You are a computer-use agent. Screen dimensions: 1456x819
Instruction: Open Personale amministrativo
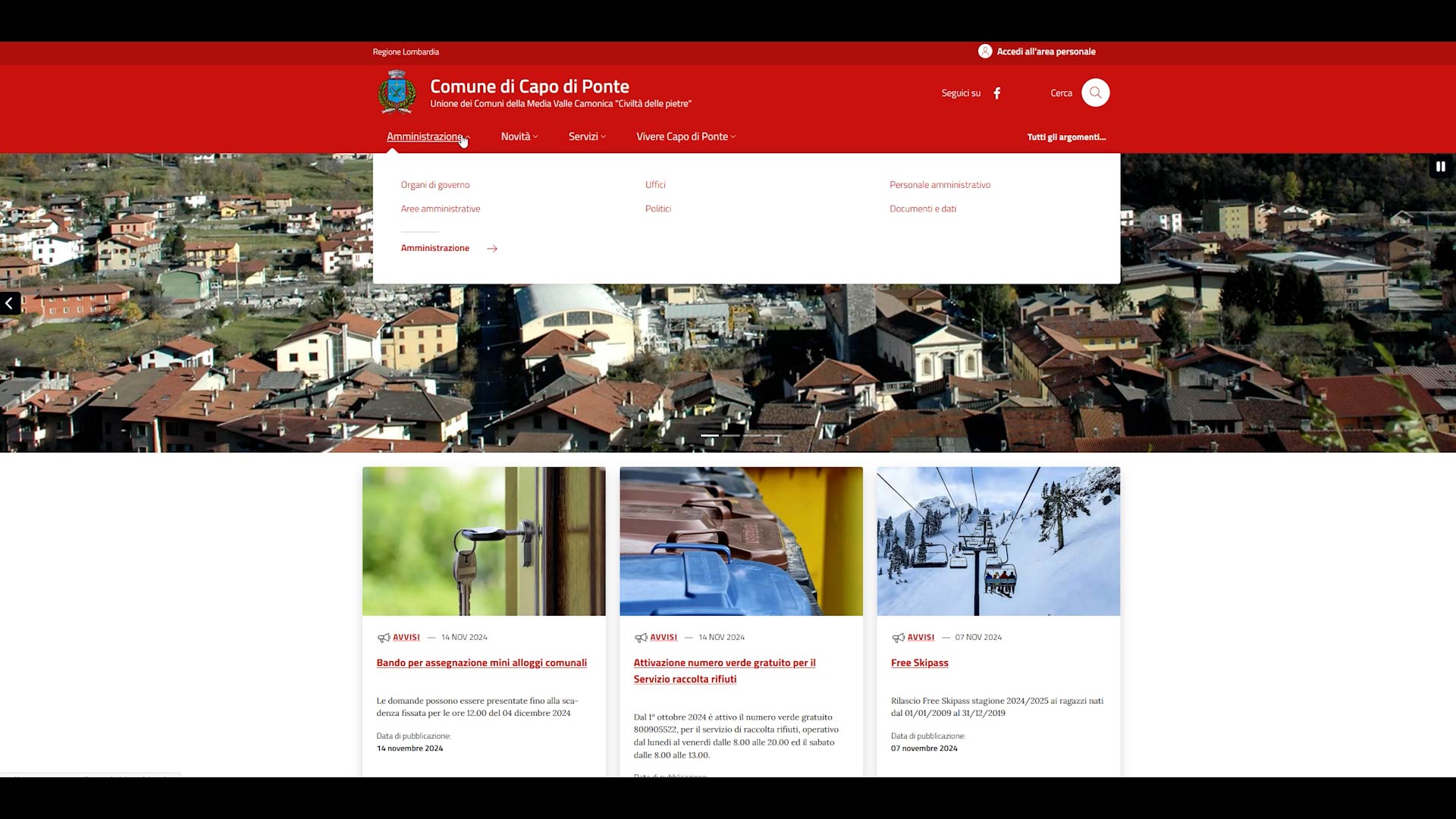point(940,185)
